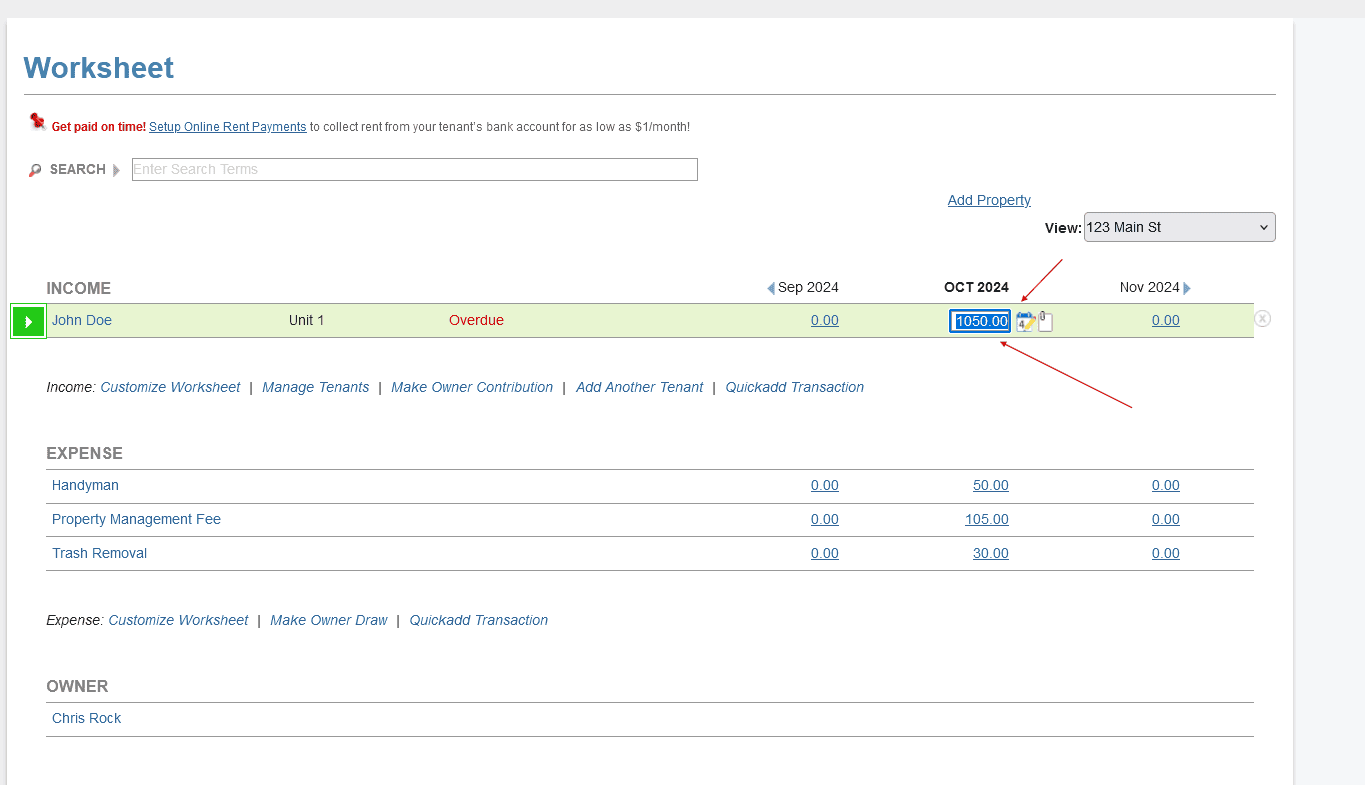Click the circled X icon on John Doe row
The width and height of the screenshot is (1365, 787).
[1262, 319]
